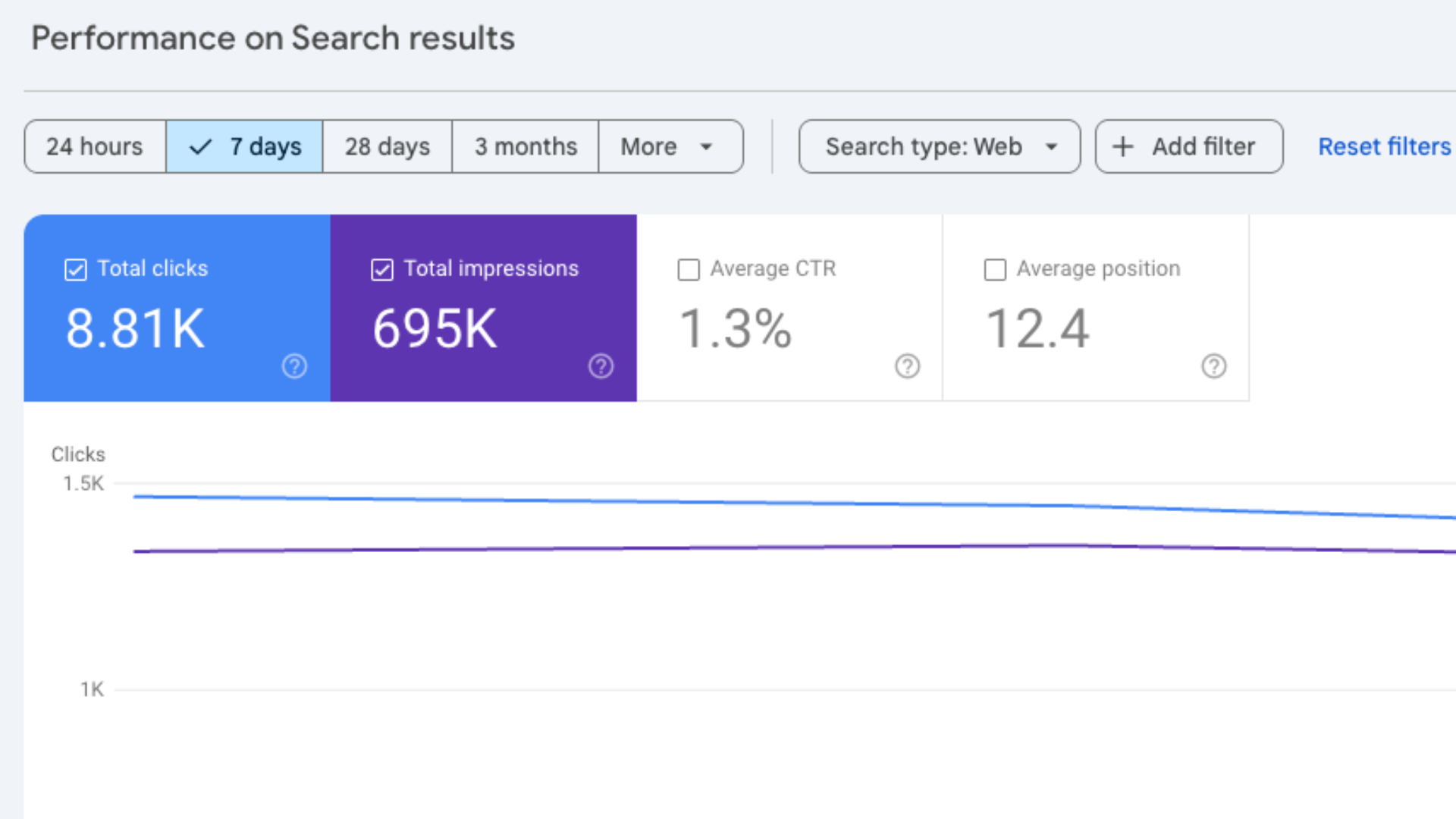Open help tooltip for Average position

point(1213,366)
